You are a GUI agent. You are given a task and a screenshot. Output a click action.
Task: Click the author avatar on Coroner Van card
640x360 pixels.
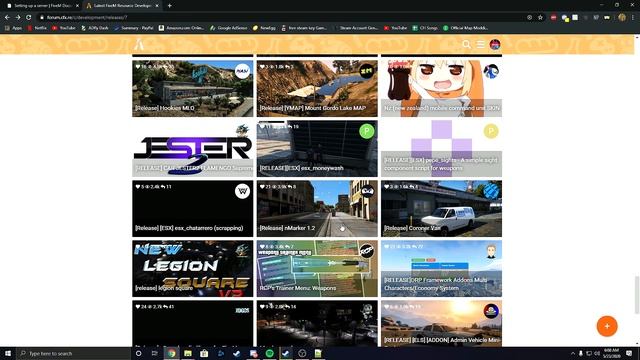(x=491, y=191)
